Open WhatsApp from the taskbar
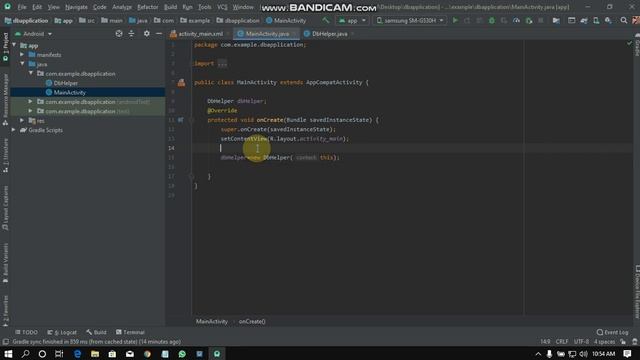The width and height of the screenshot is (640, 360). pyautogui.click(x=182, y=353)
